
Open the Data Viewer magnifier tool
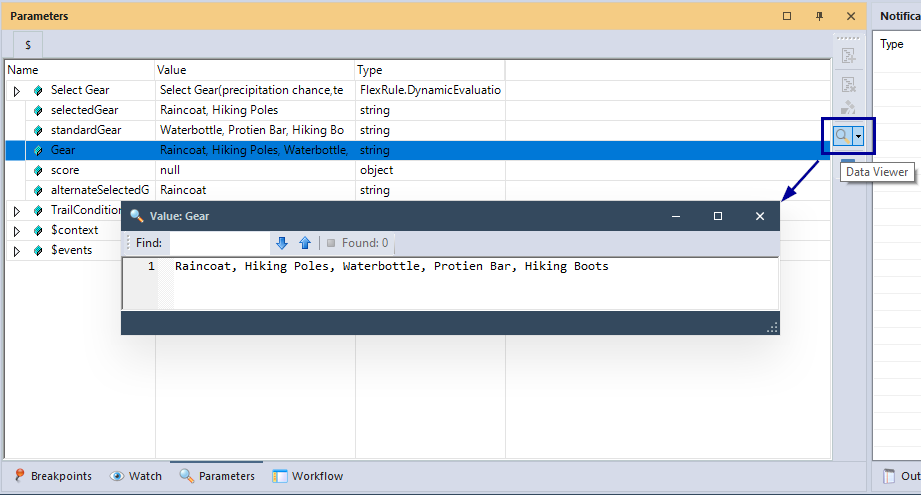[842, 136]
